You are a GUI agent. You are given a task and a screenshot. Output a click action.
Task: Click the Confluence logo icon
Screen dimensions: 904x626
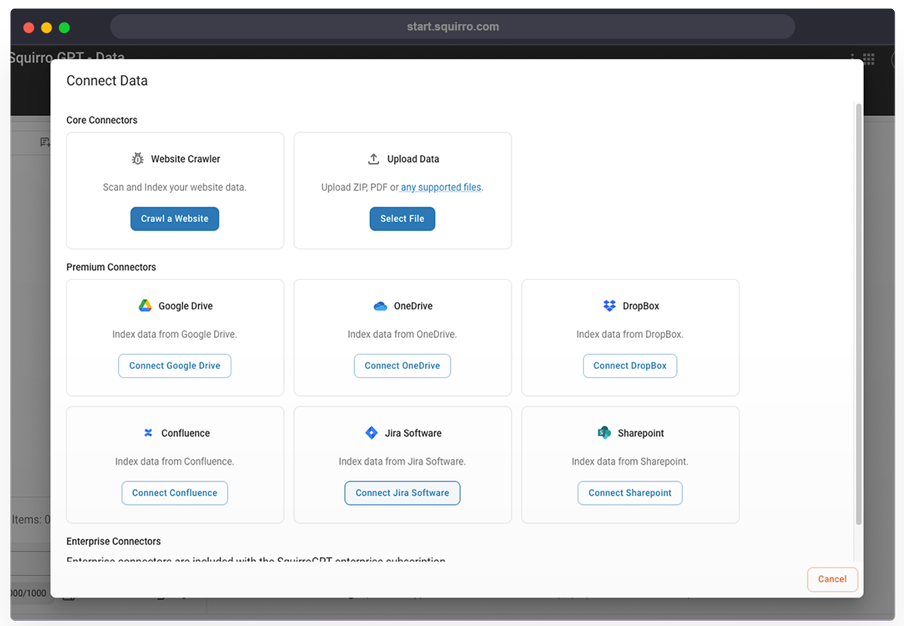coord(148,433)
